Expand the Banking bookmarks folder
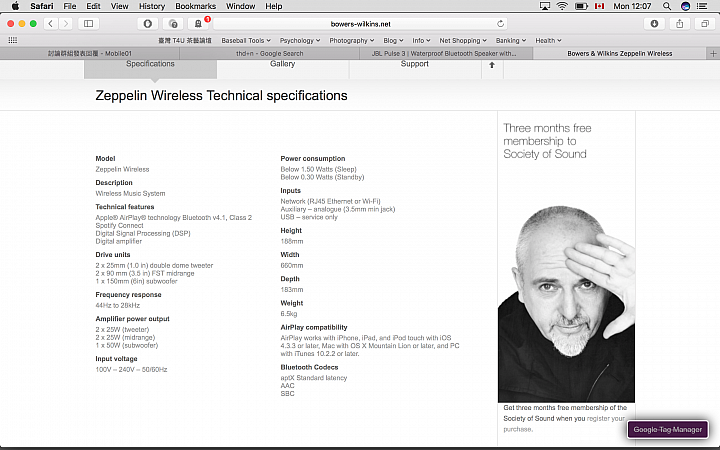Image resolution: width=720 pixels, height=450 pixels. click(x=511, y=40)
